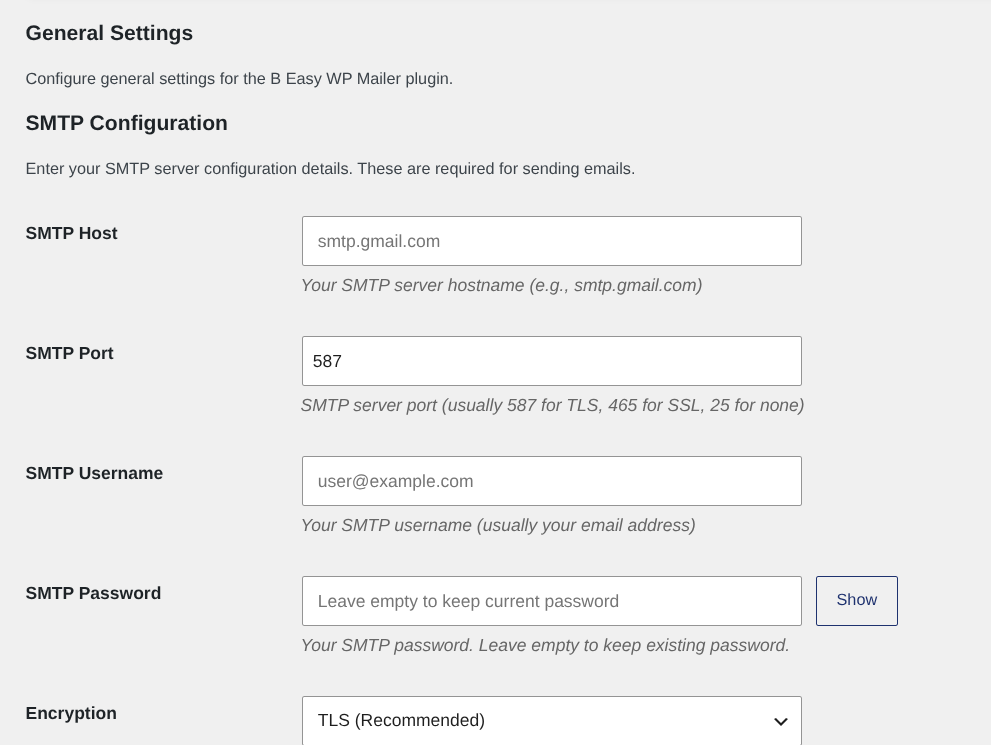
Task: Focus the SMTP Host input field
Action: [x=552, y=241]
